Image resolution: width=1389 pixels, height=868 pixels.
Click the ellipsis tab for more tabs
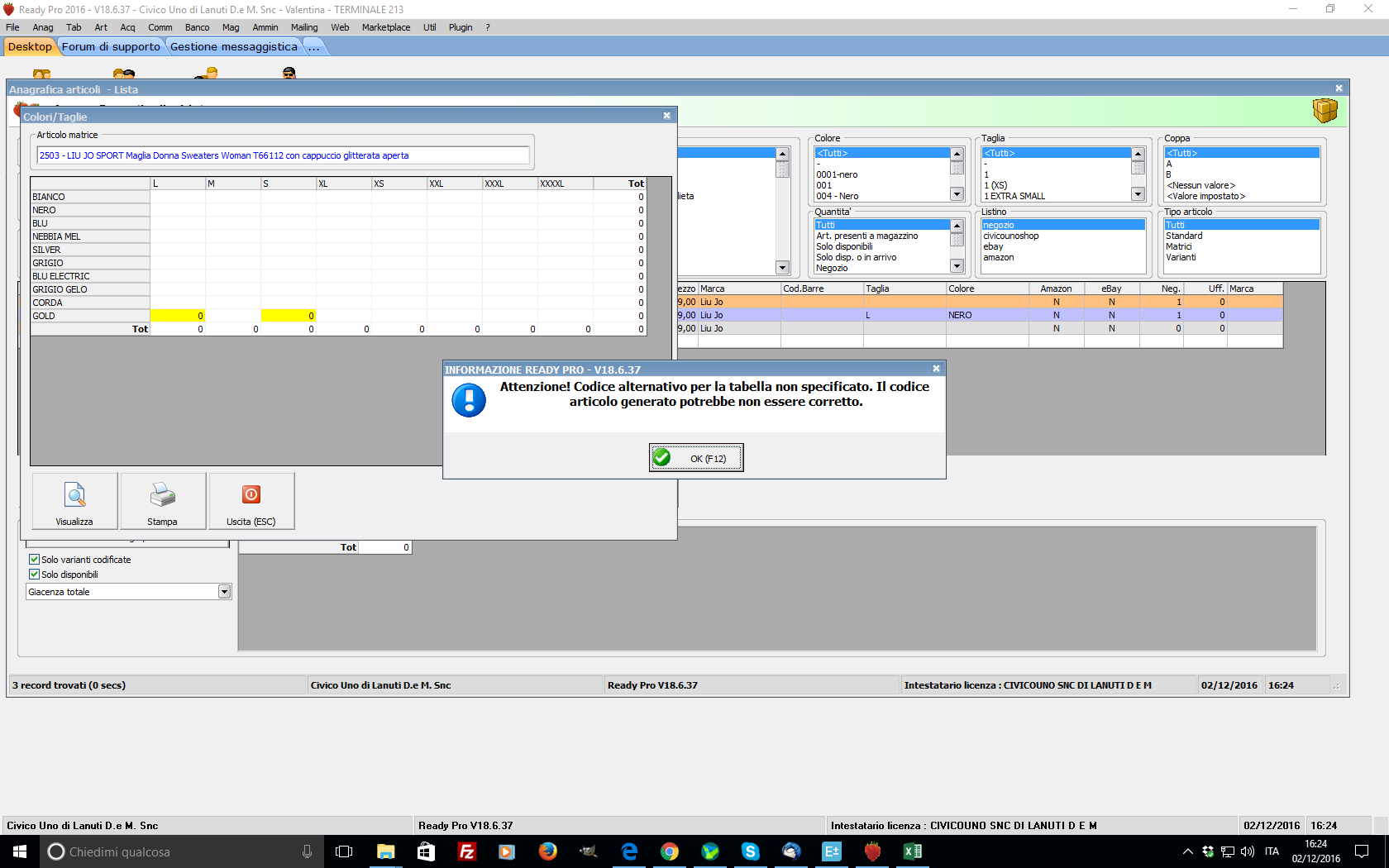point(313,47)
